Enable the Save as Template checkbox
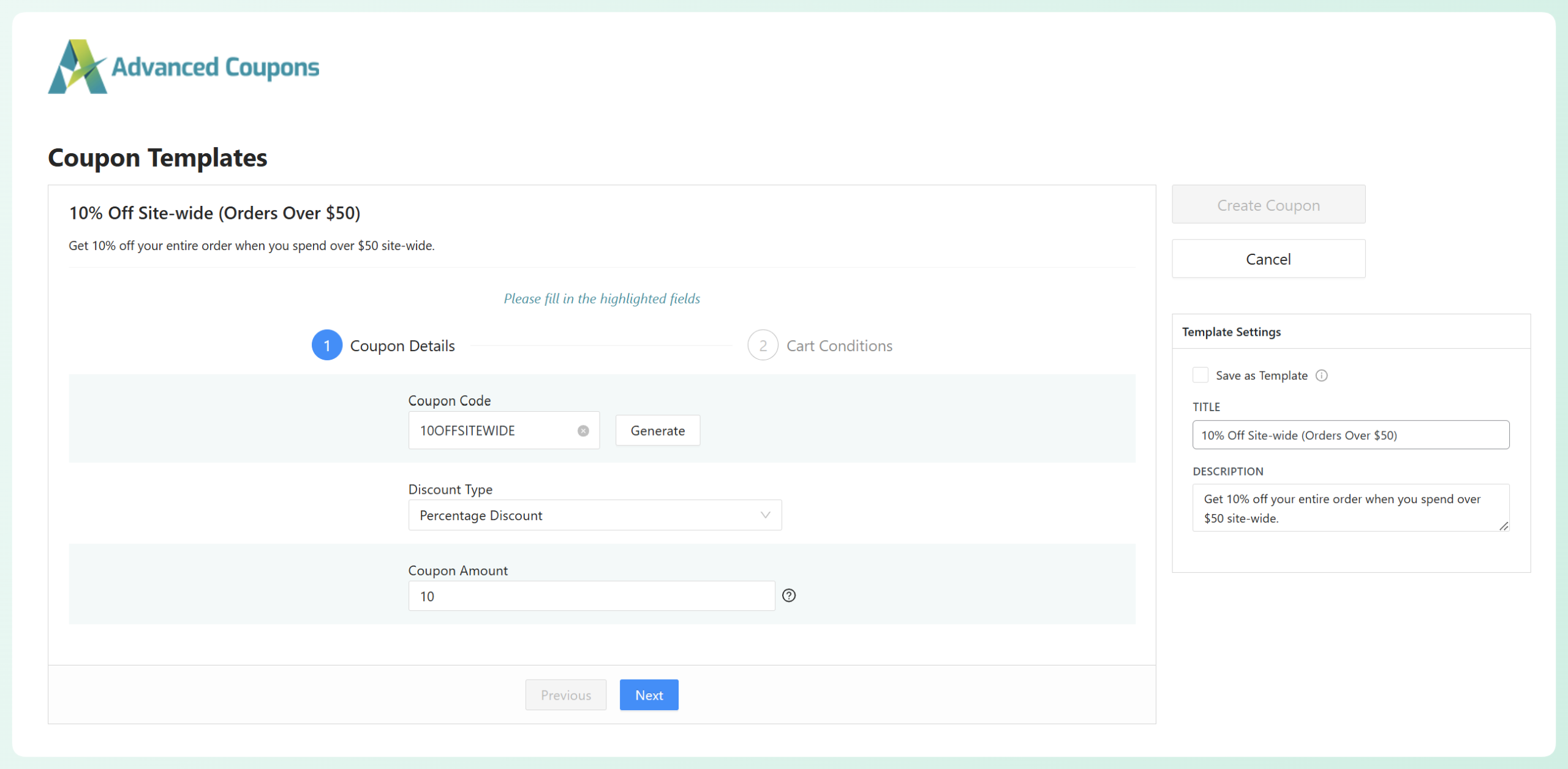Viewport: 1568px width, 769px height. point(1200,375)
